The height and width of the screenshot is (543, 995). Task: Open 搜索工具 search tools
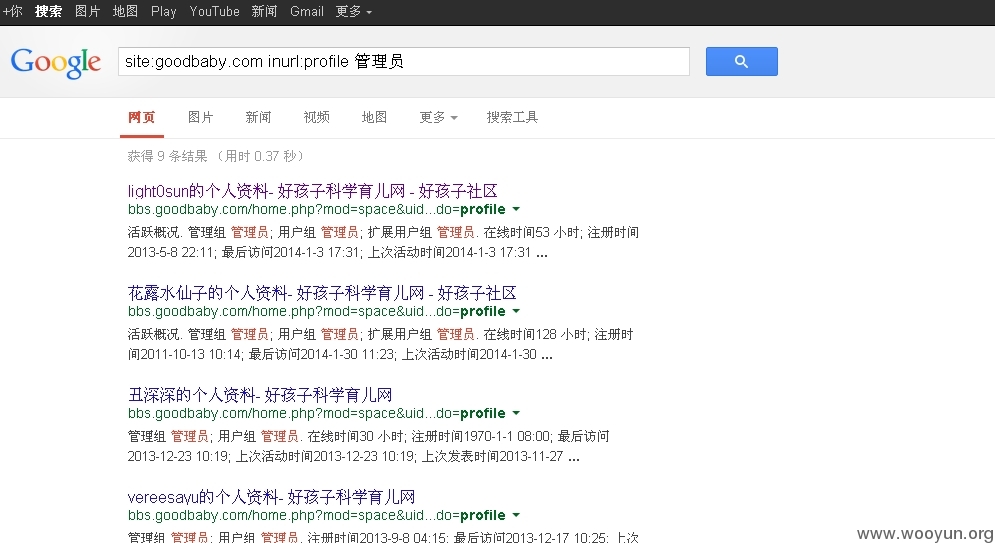pos(512,117)
